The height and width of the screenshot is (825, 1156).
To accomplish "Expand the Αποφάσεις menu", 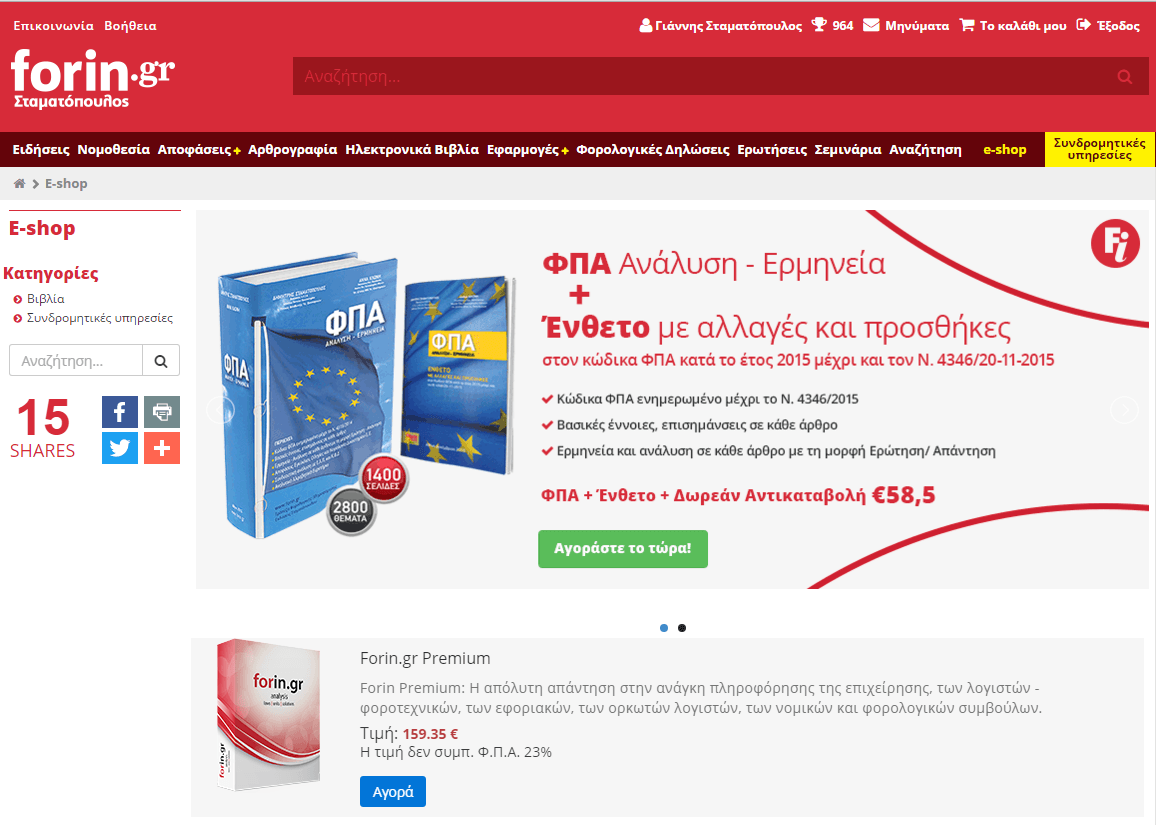I will (199, 150).
